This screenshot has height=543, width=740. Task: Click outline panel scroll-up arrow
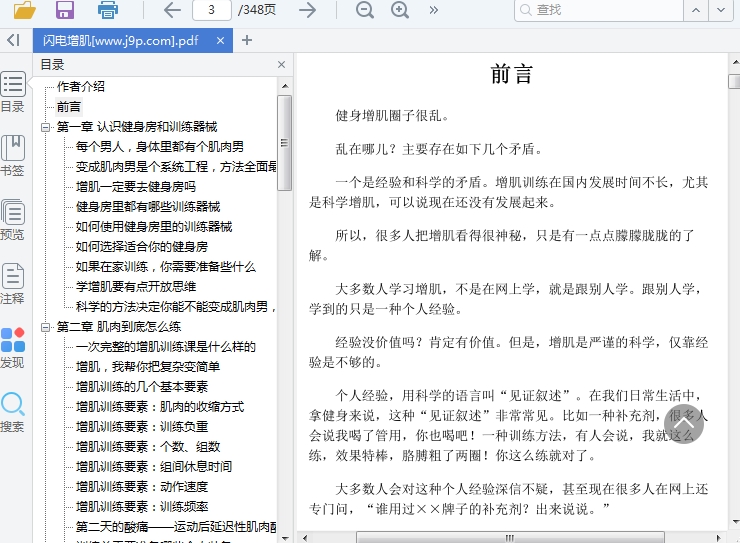285,86
